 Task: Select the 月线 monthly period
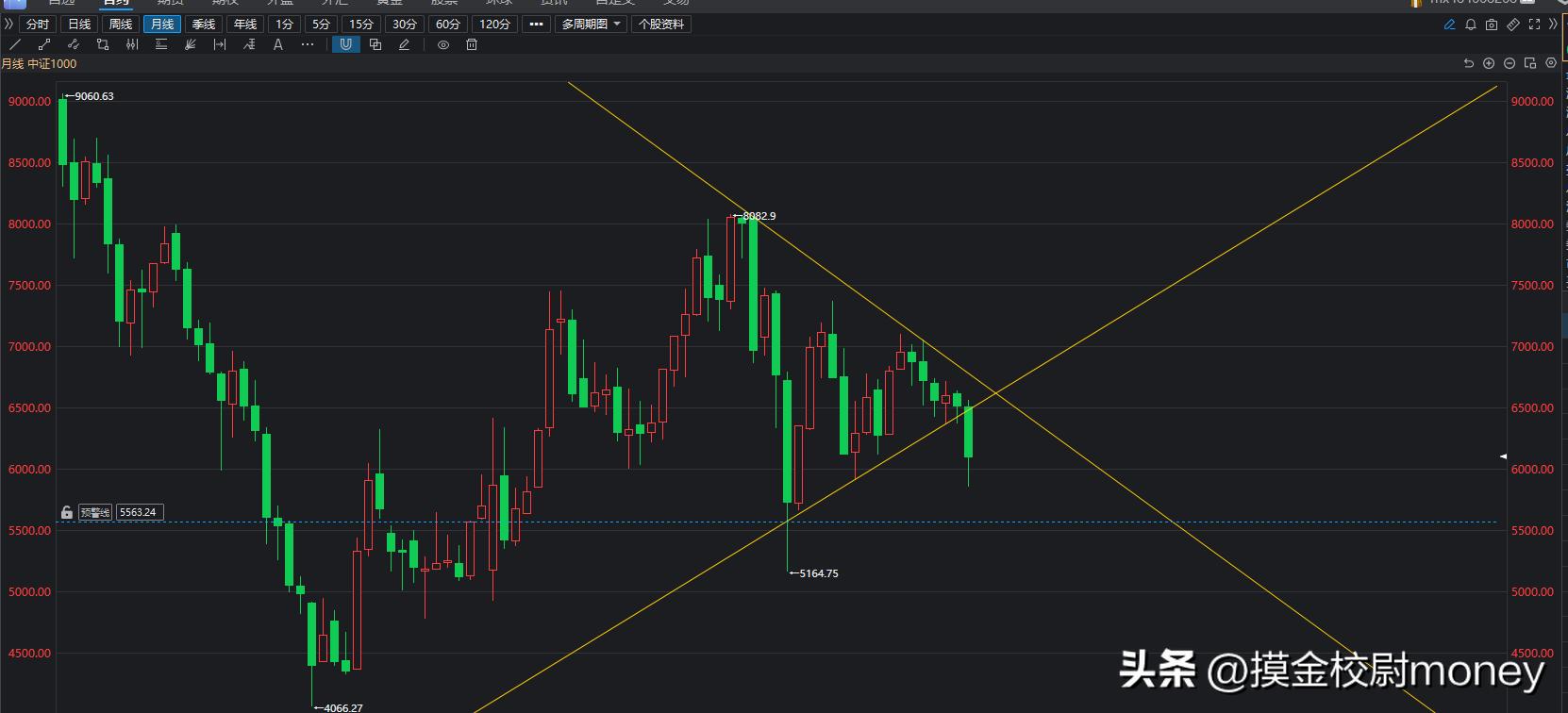162,24
